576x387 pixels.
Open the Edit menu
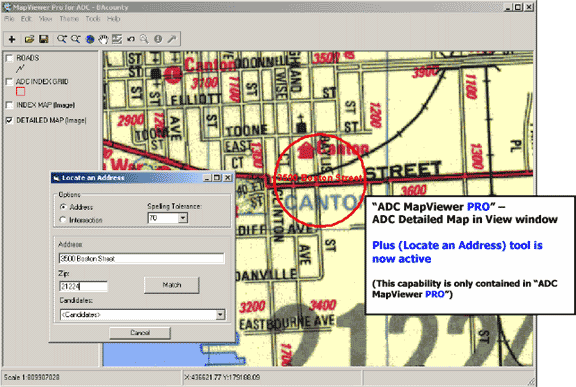point(26,19)
